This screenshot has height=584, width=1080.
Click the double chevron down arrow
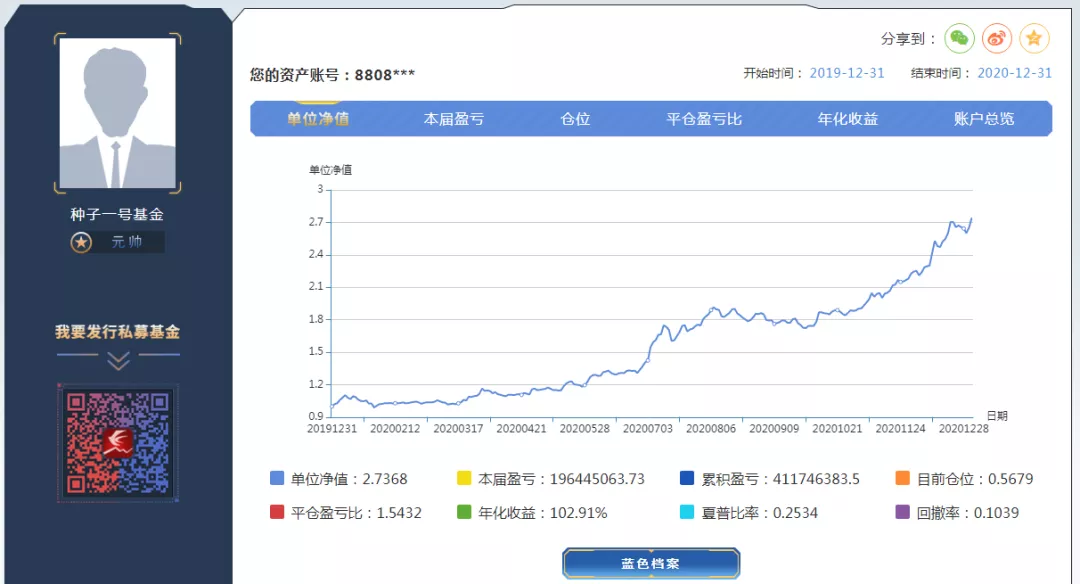point(118,360)
